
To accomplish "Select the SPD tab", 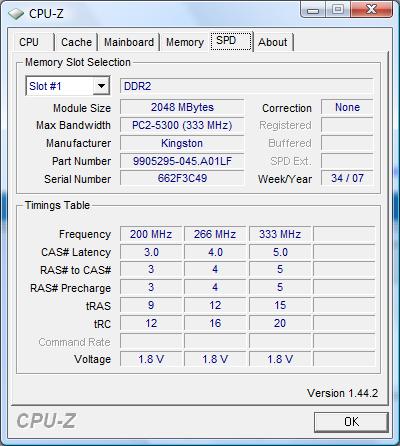I will click(231, 41).
